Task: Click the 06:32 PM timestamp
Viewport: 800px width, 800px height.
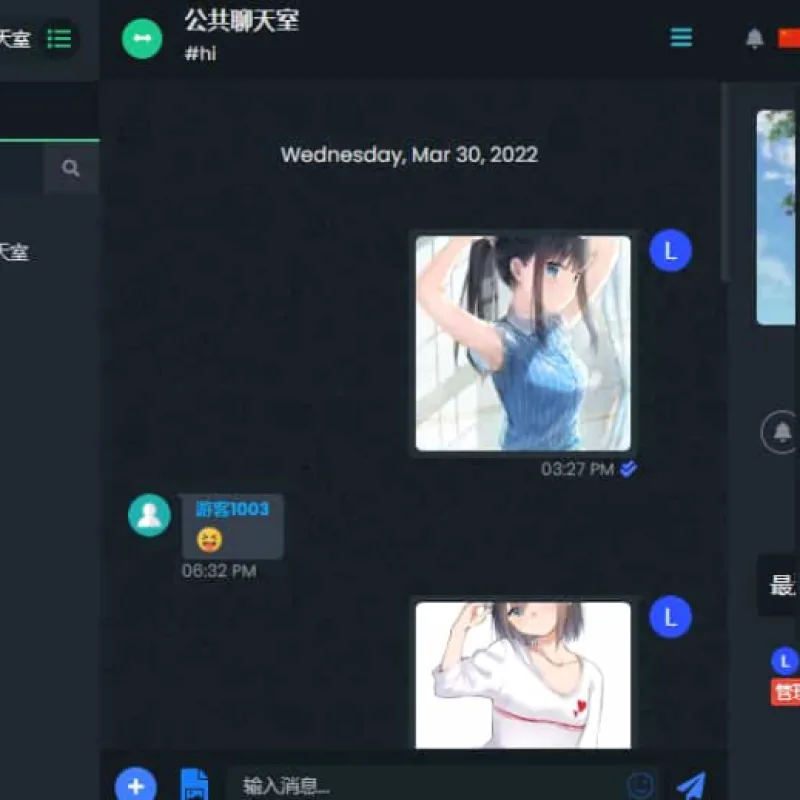Action: [219, 571]
